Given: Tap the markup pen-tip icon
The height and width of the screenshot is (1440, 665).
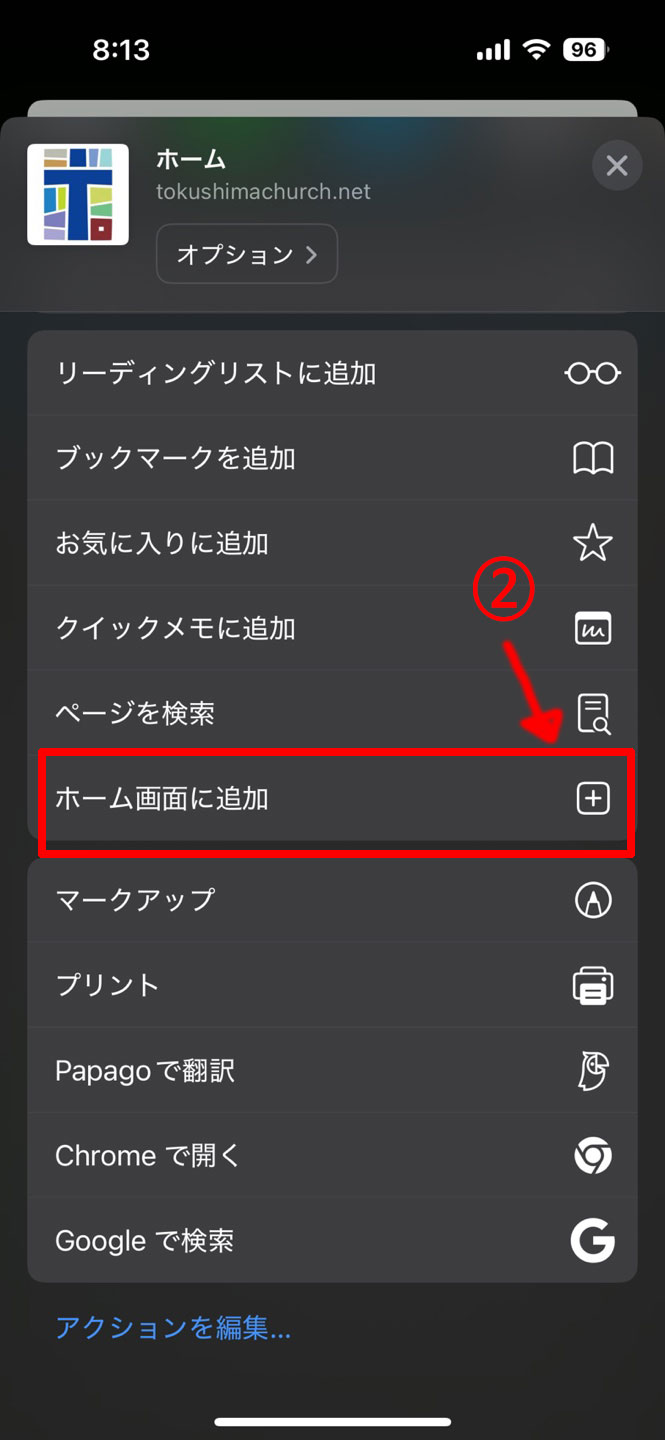Looking at the screenshot, I should [x=593, y=900].
